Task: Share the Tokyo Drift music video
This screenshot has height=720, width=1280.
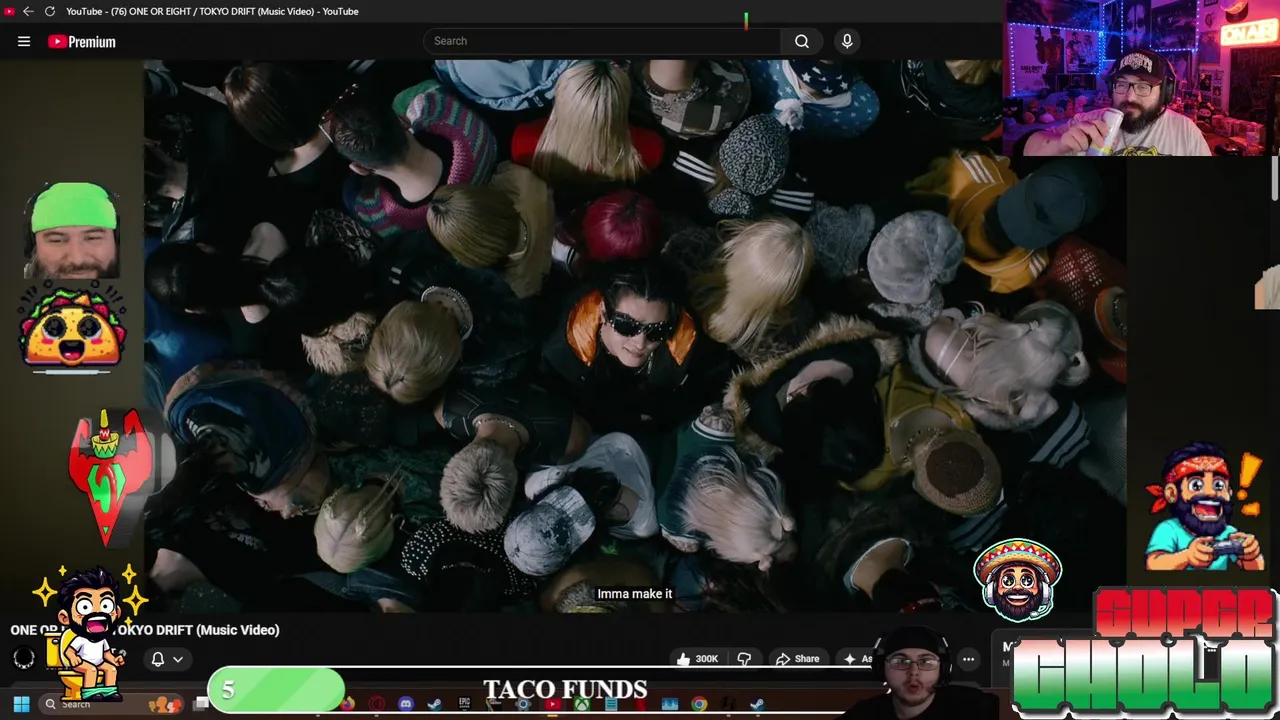Action: click(797, 659)
